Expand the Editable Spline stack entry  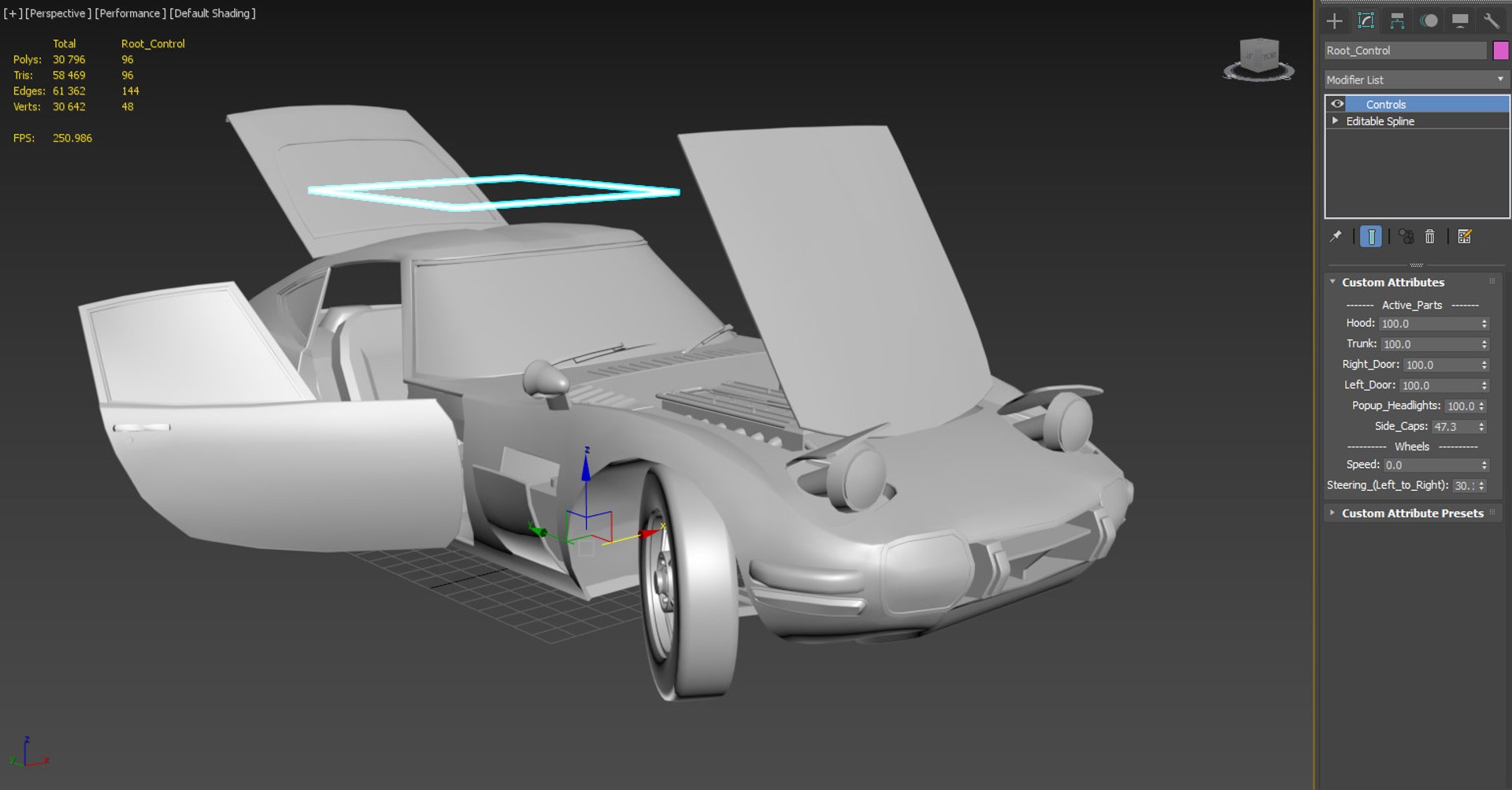1335,121
